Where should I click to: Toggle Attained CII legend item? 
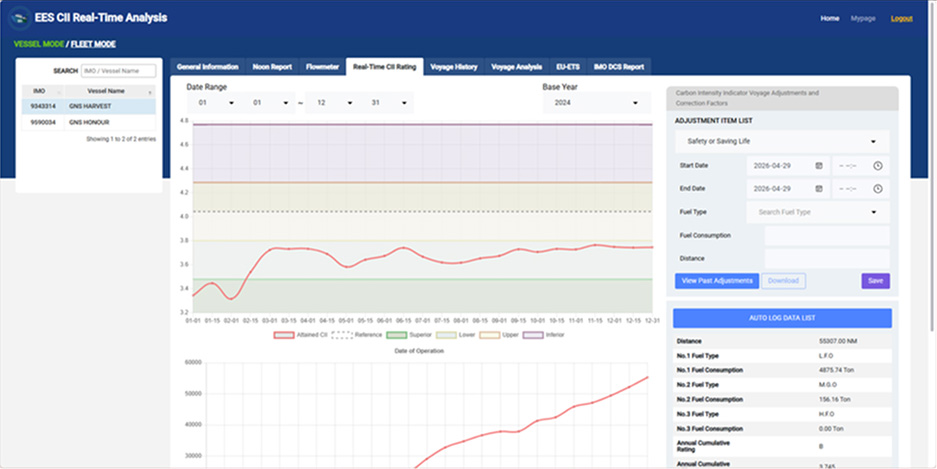point(301,335)
